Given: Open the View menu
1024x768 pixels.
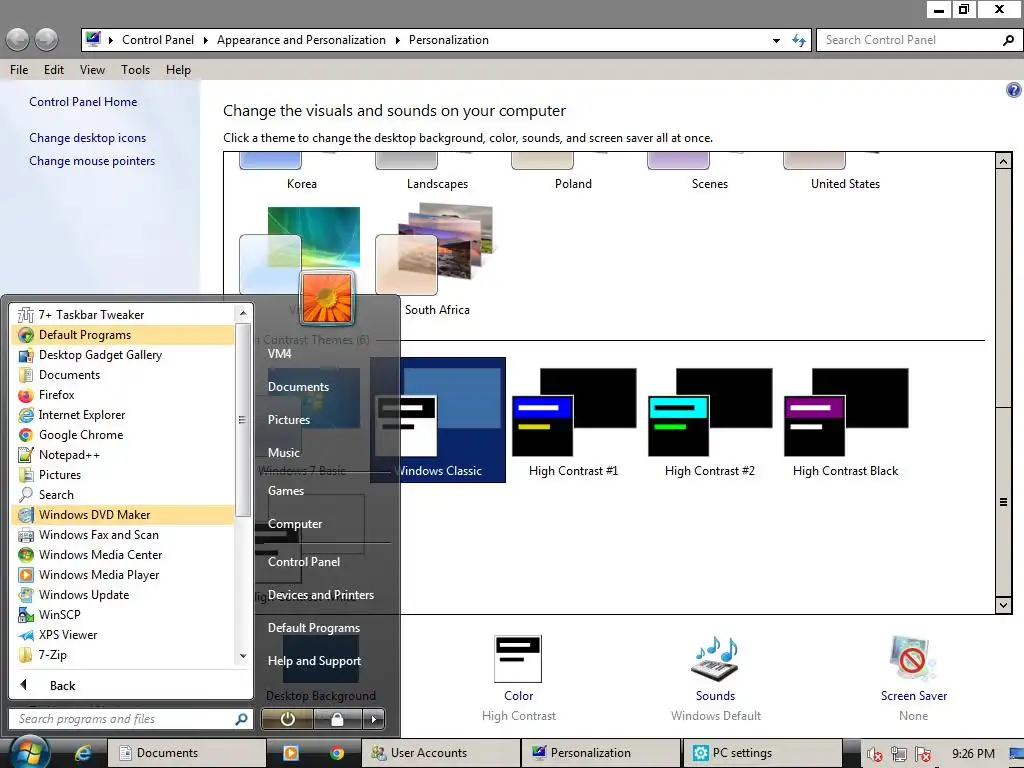Looking at the screenshot, I should tap(92, 70).
